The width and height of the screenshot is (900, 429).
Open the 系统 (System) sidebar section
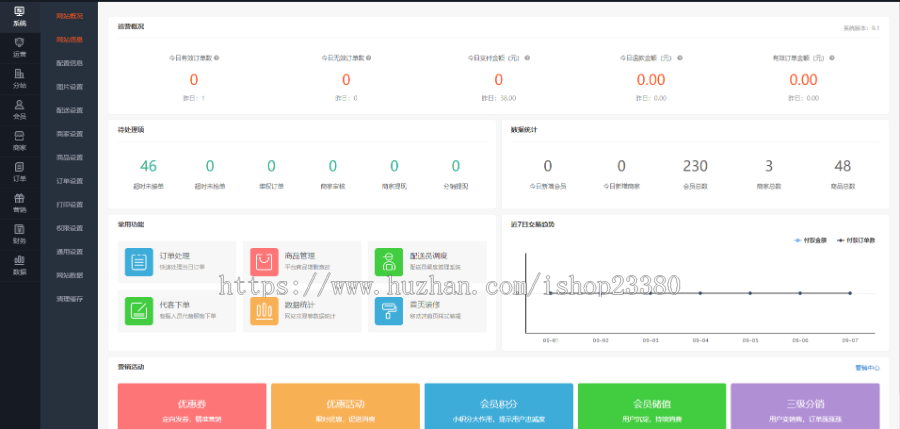coord(20,17)
